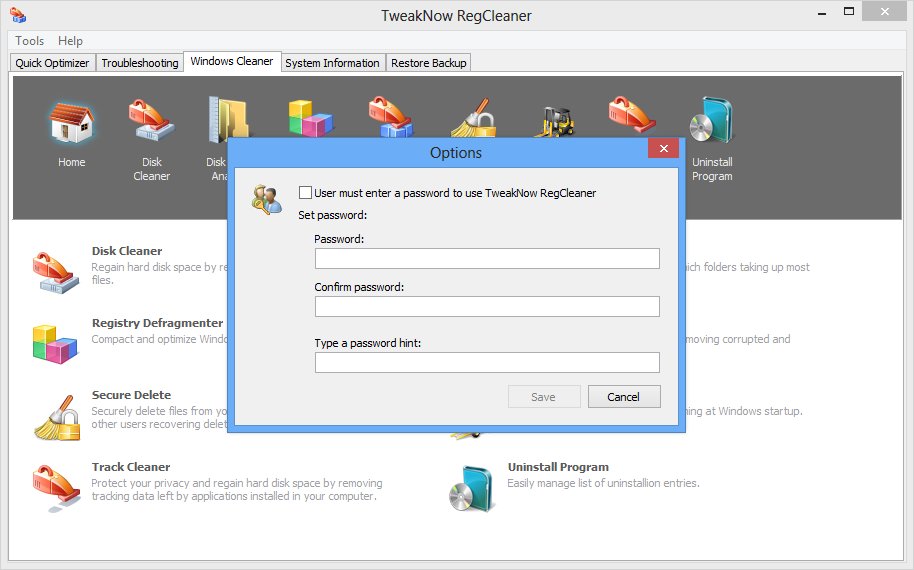
Task: Click the disc box icon beside Uninstall Program list entry
Action: click(x=472, y=488)
